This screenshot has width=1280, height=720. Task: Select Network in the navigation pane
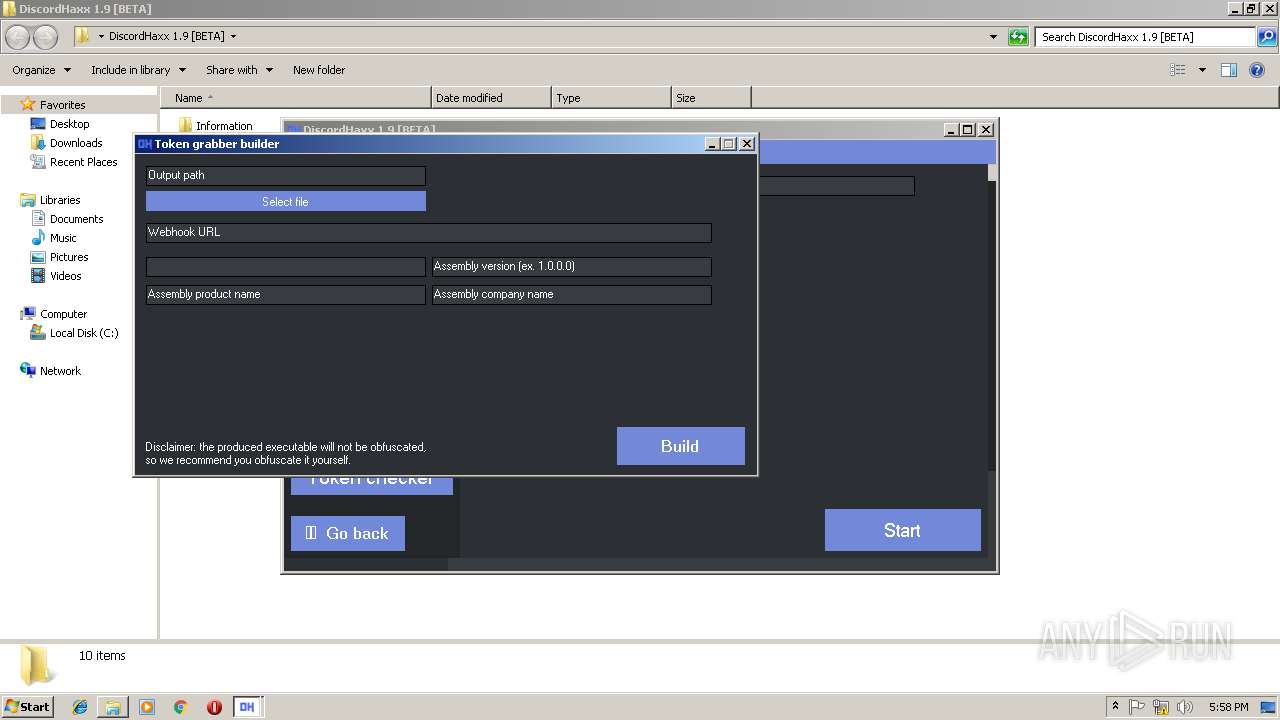[60, 371]
